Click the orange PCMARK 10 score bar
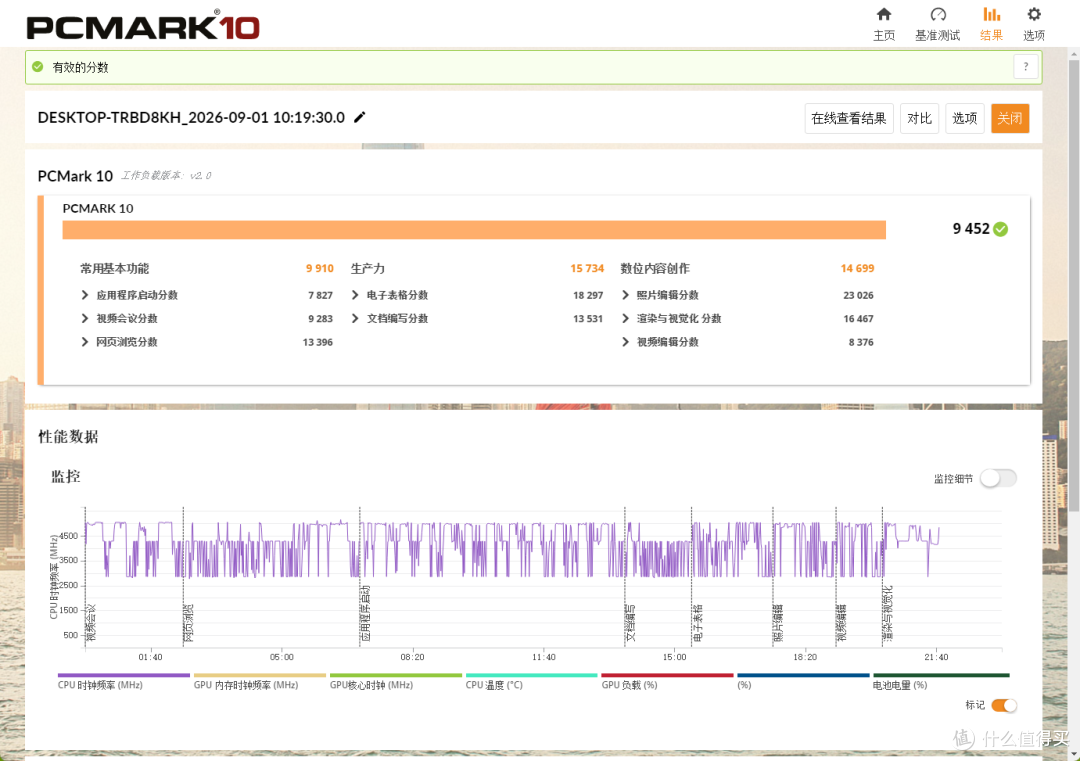The width and height of the screenshot is (1080, 761). [x=474, y=230]
